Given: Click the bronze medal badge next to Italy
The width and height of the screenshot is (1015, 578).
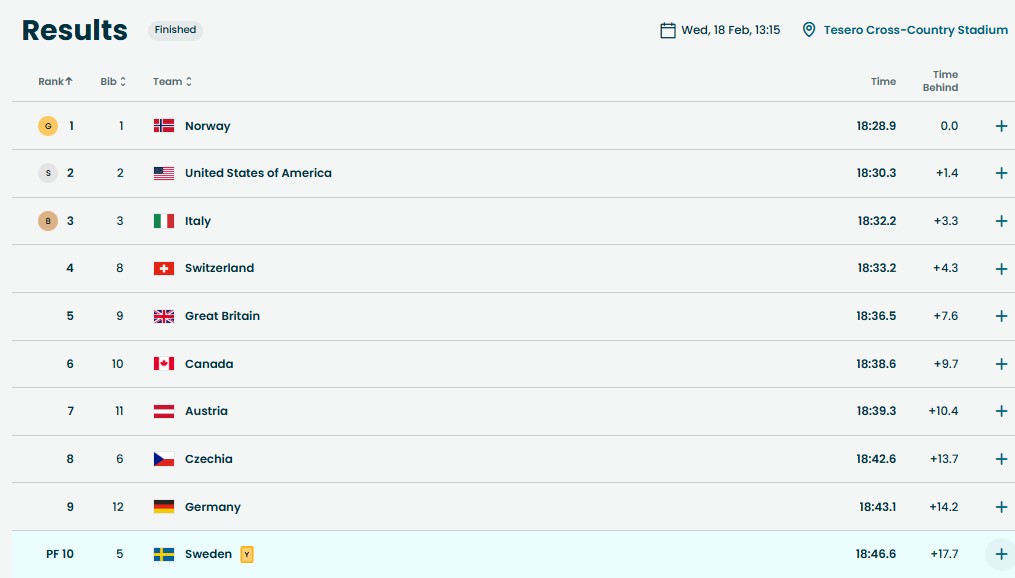Looking at the screenshot, I should [x=48, y=221].
